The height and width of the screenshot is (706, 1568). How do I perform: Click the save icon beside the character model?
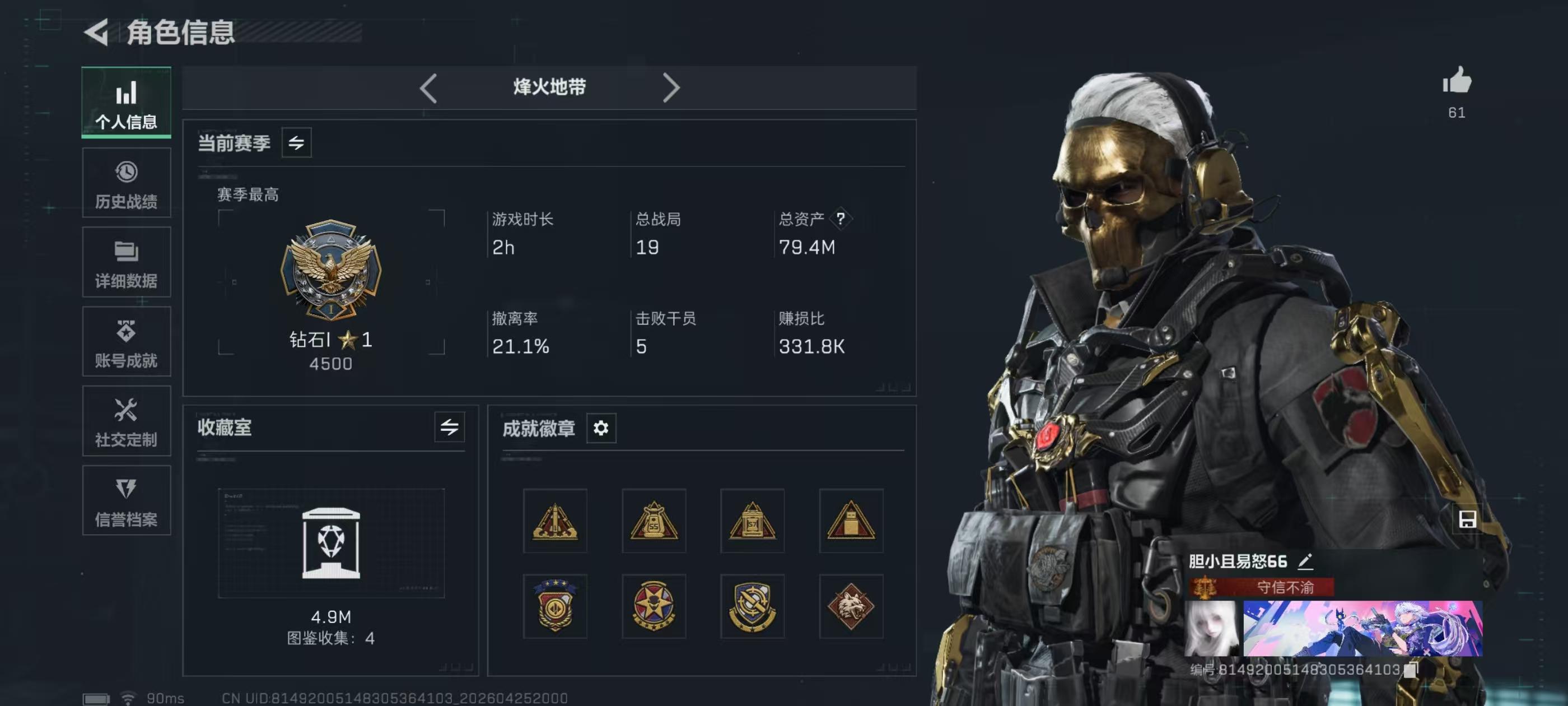(1467, 519)
